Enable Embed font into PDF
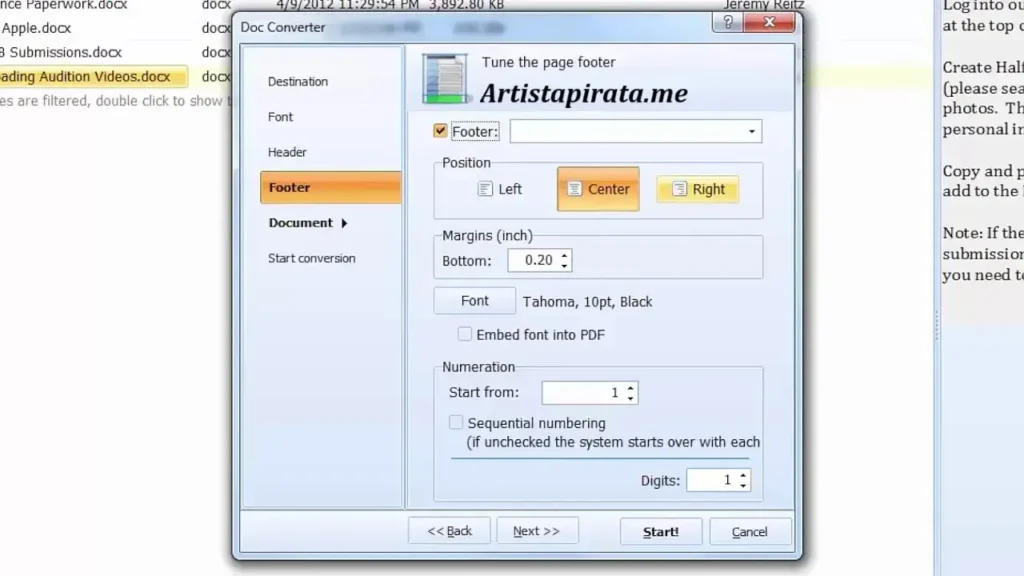 [x=464, y=334]
